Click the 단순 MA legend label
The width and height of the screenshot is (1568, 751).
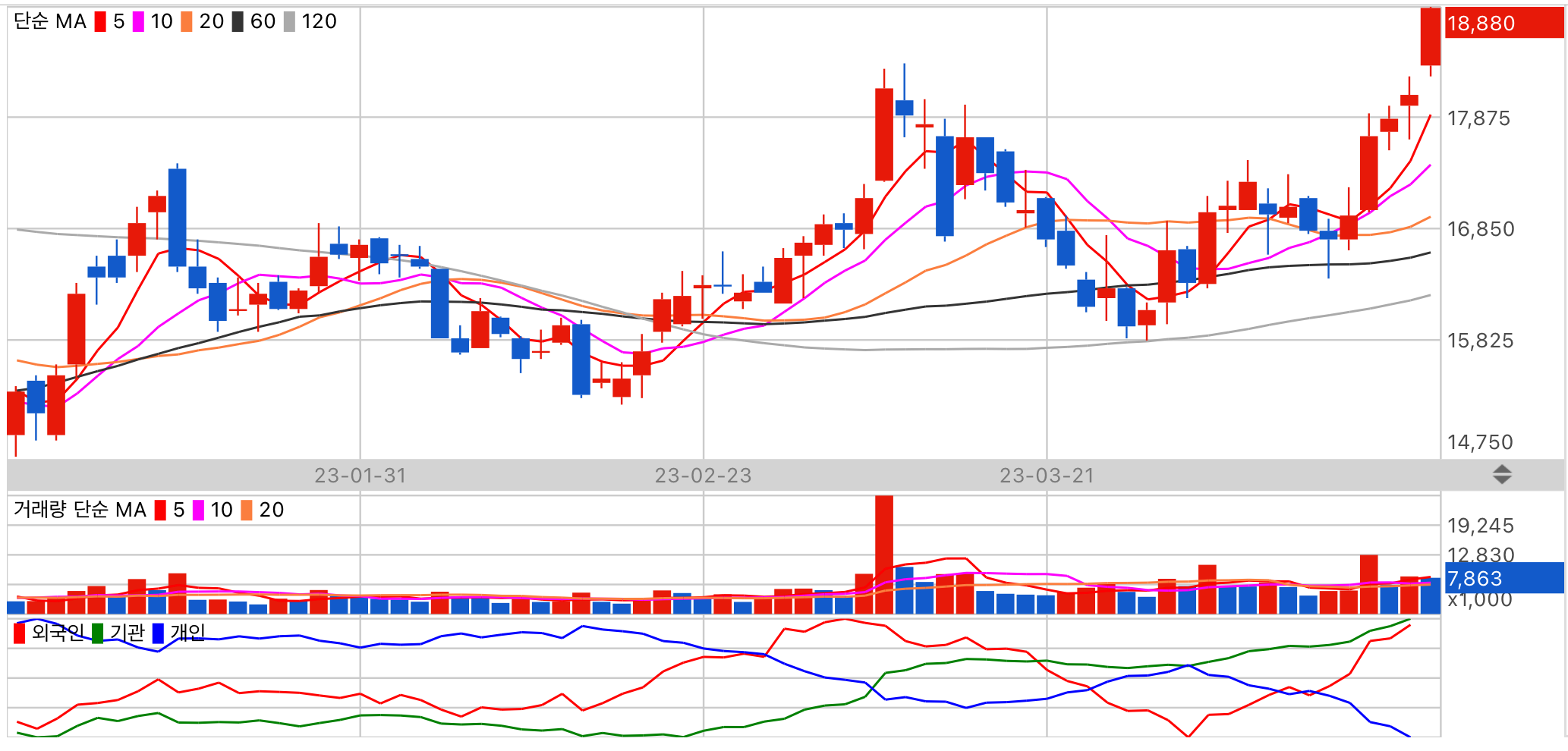point(50,21)
